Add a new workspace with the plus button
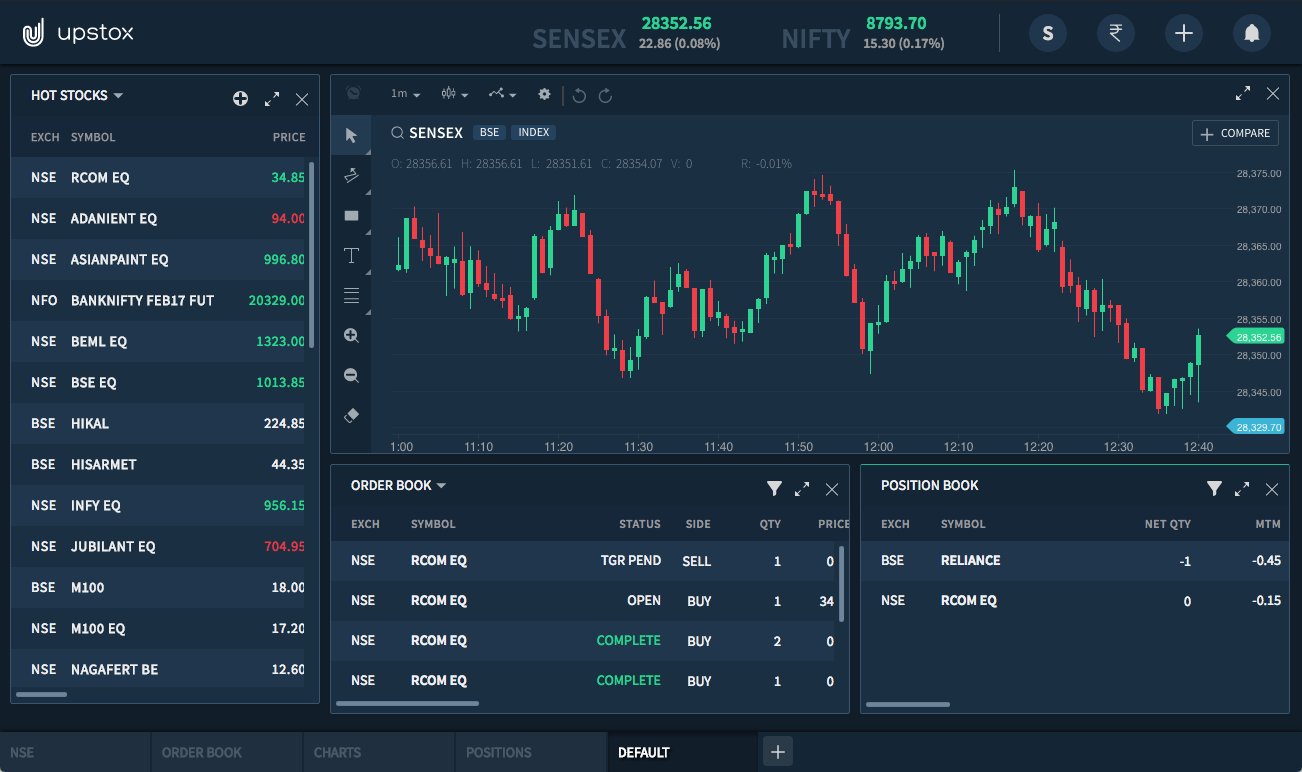Screen dimensions: 1302x772 point(777,751)
